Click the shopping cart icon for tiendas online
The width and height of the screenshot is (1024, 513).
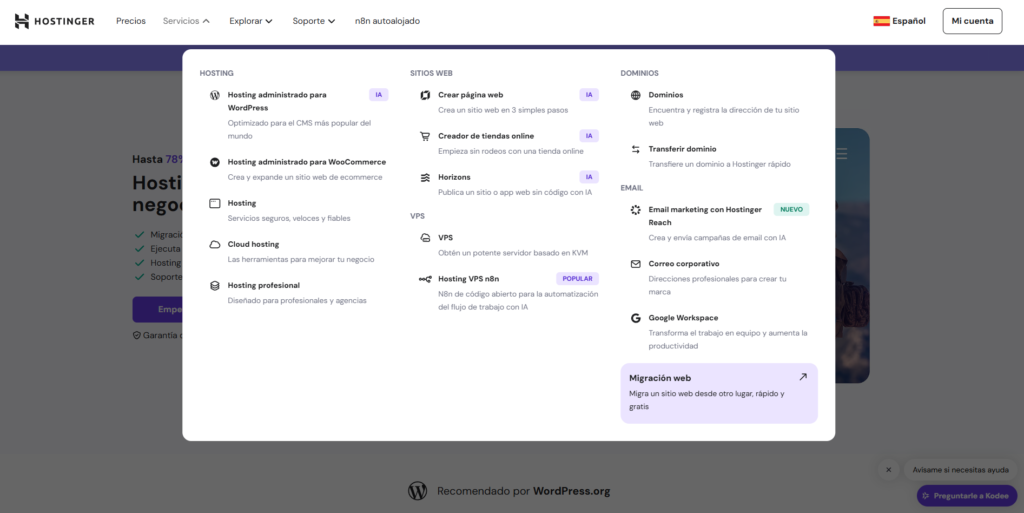425,136
